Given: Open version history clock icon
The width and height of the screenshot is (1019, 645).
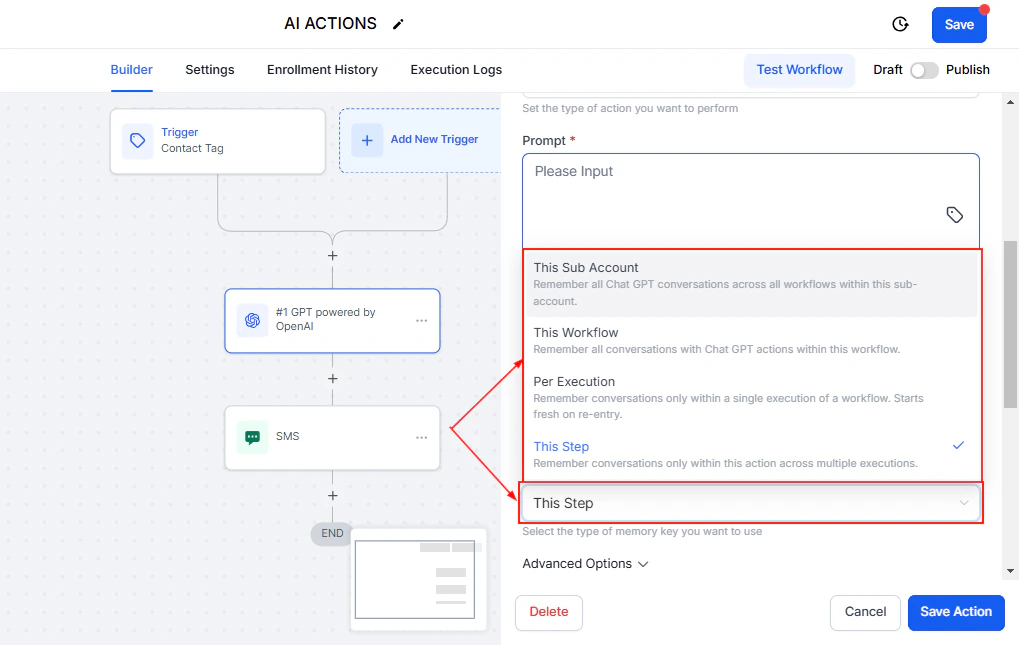Looking at the screenshot, I should [900, 24].
